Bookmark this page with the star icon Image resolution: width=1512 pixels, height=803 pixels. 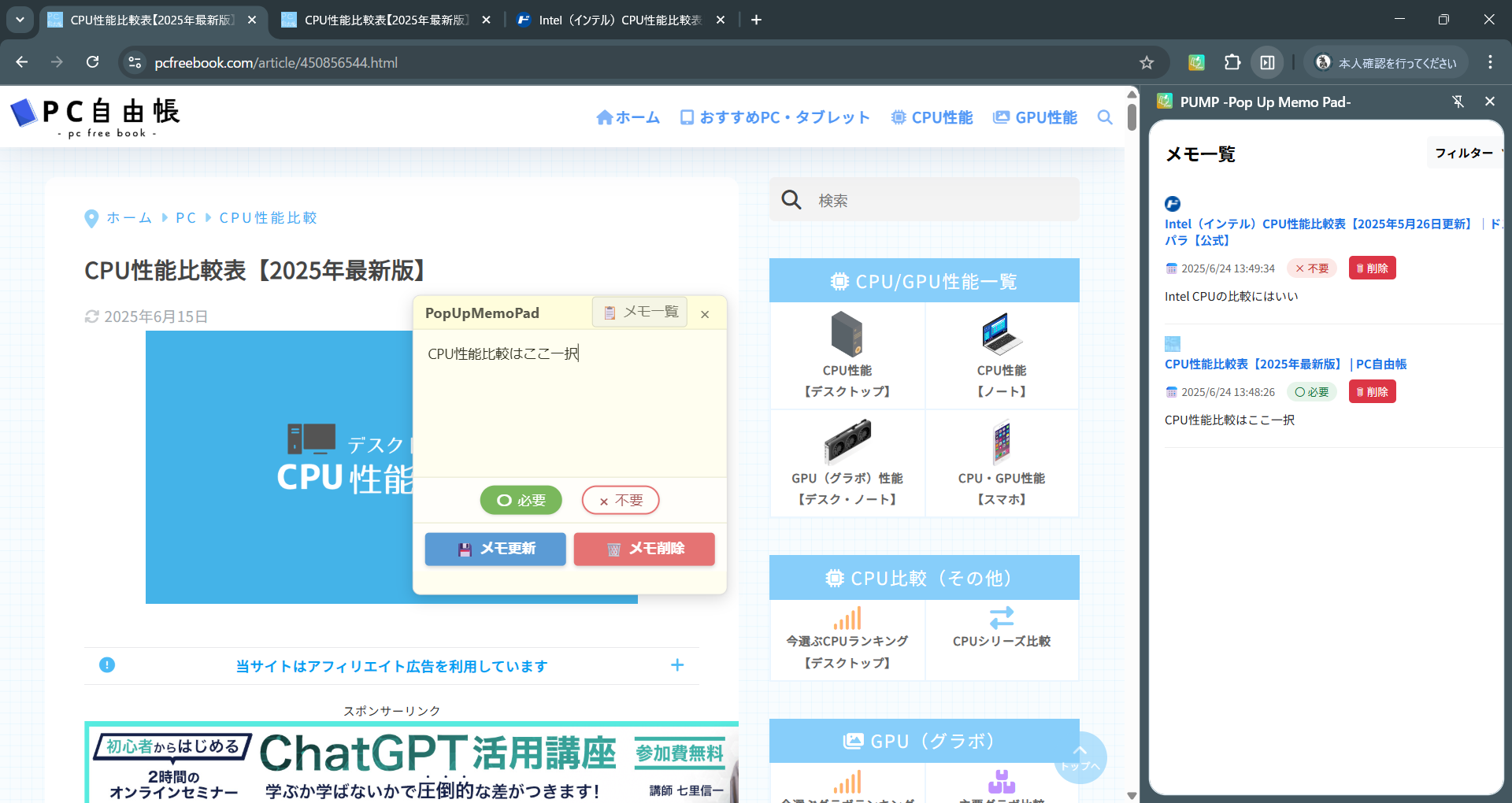(x=1147, y=62)
